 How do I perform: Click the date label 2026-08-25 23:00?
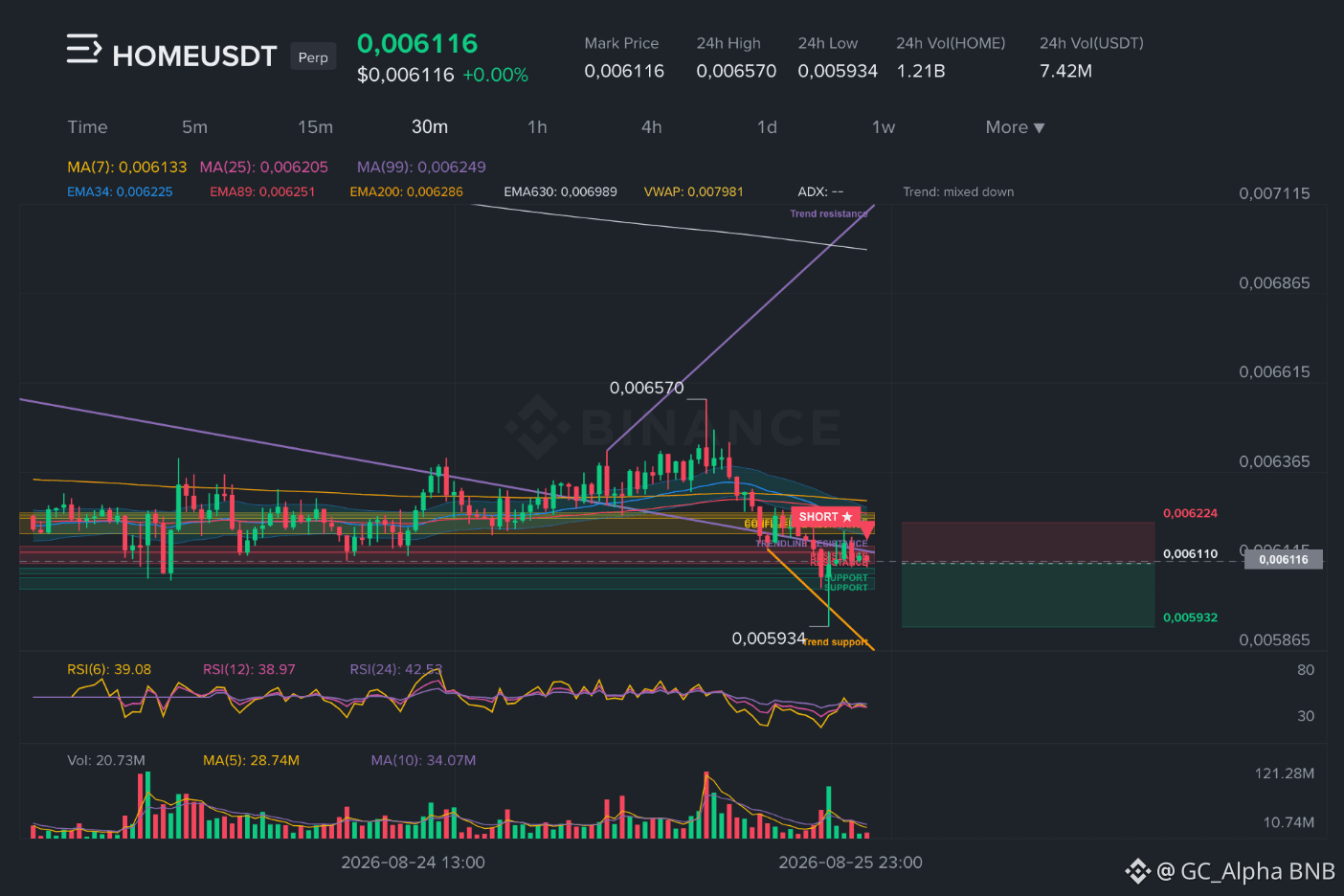click(850, 862)
